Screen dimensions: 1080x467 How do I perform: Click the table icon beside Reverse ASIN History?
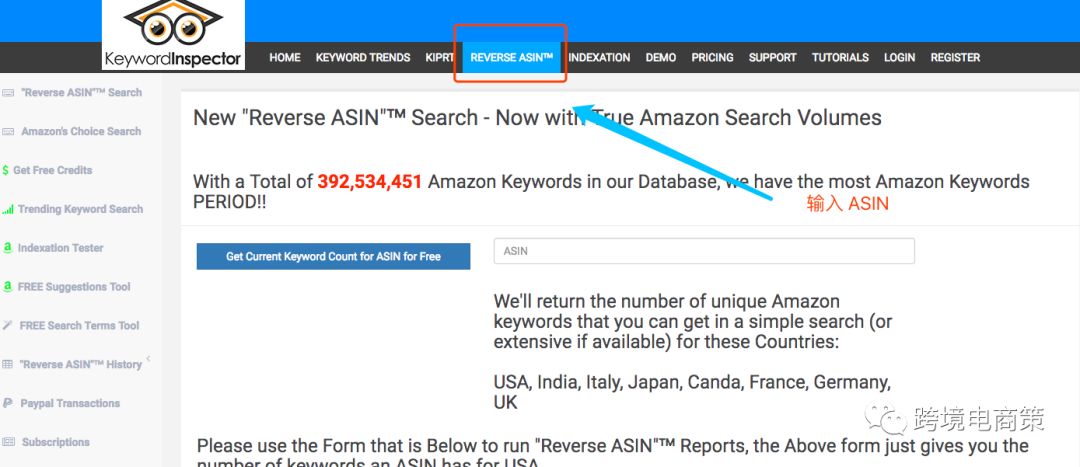tap(8, 365)
